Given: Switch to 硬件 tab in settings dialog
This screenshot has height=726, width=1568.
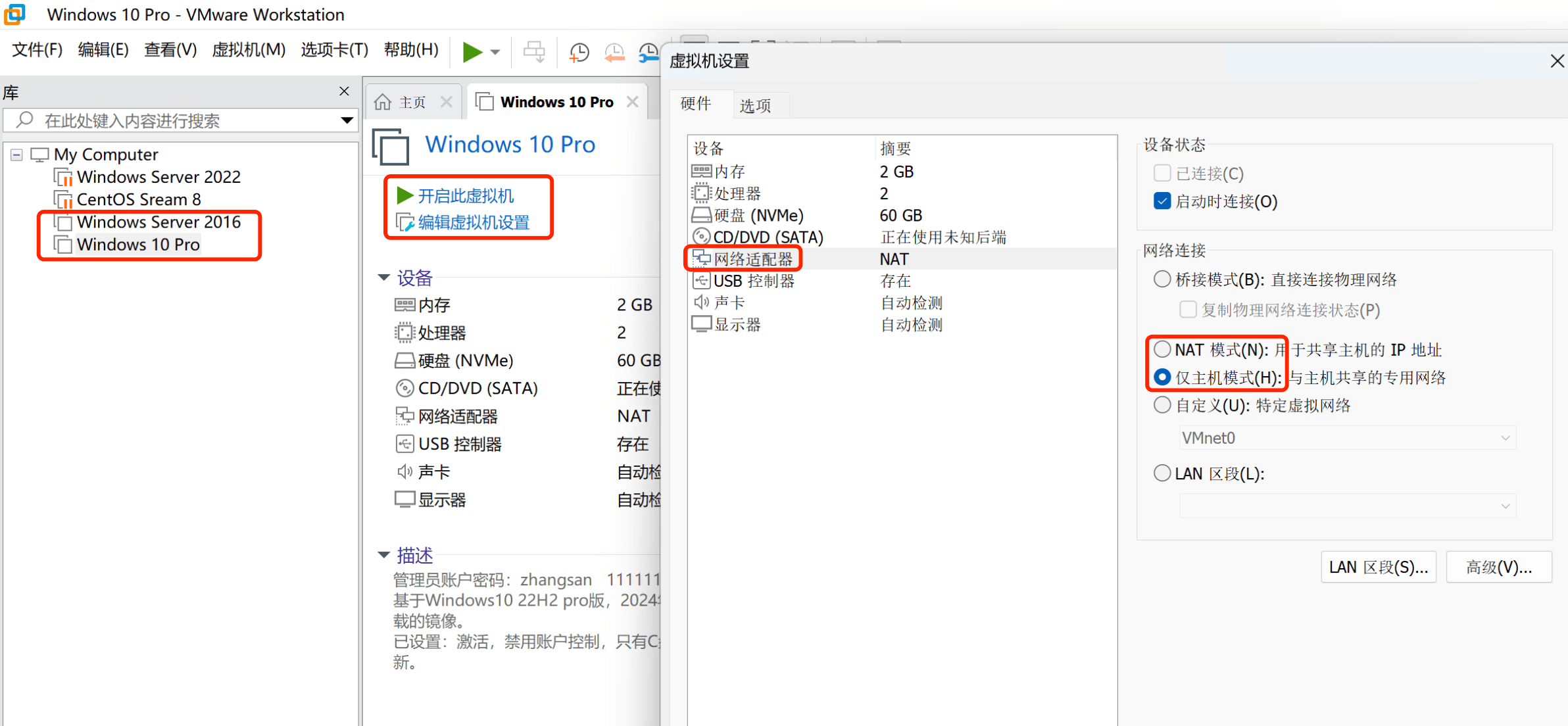Looking at the screenshot, I should pyautogui.click(x=696, y=104).
